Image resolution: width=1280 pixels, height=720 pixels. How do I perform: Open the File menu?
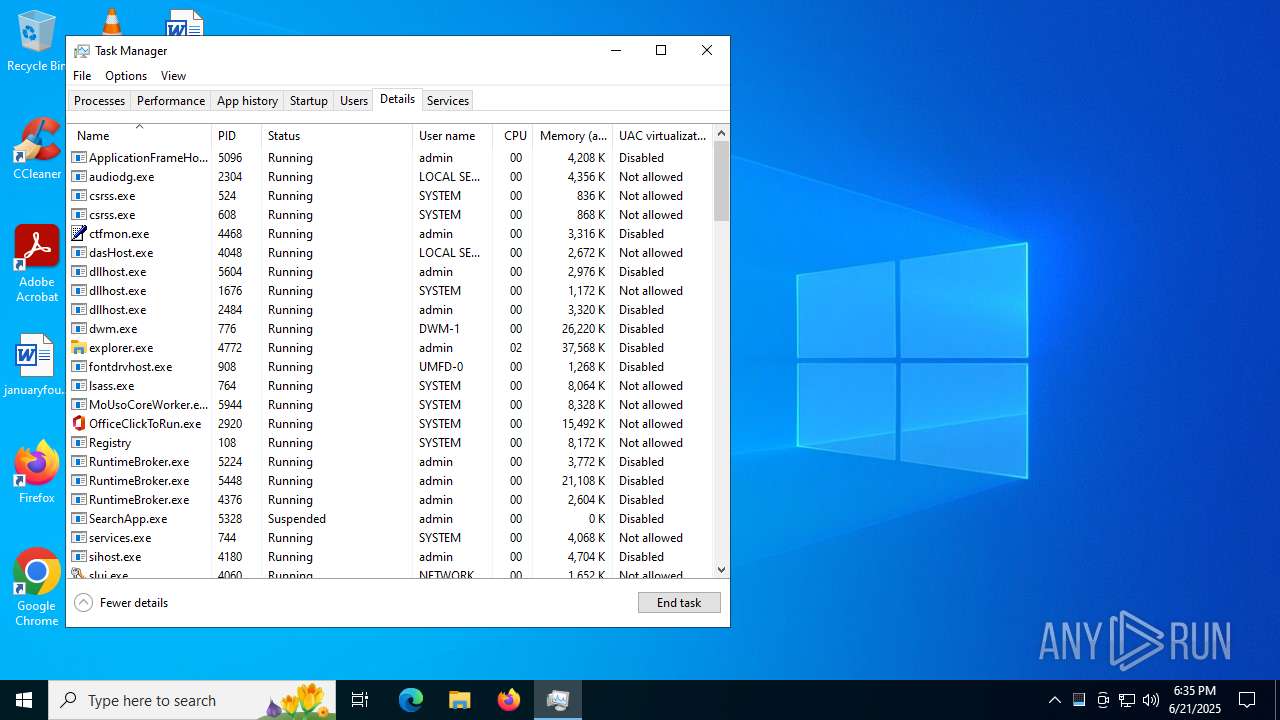pyautogui.click(x=82, y=76)
